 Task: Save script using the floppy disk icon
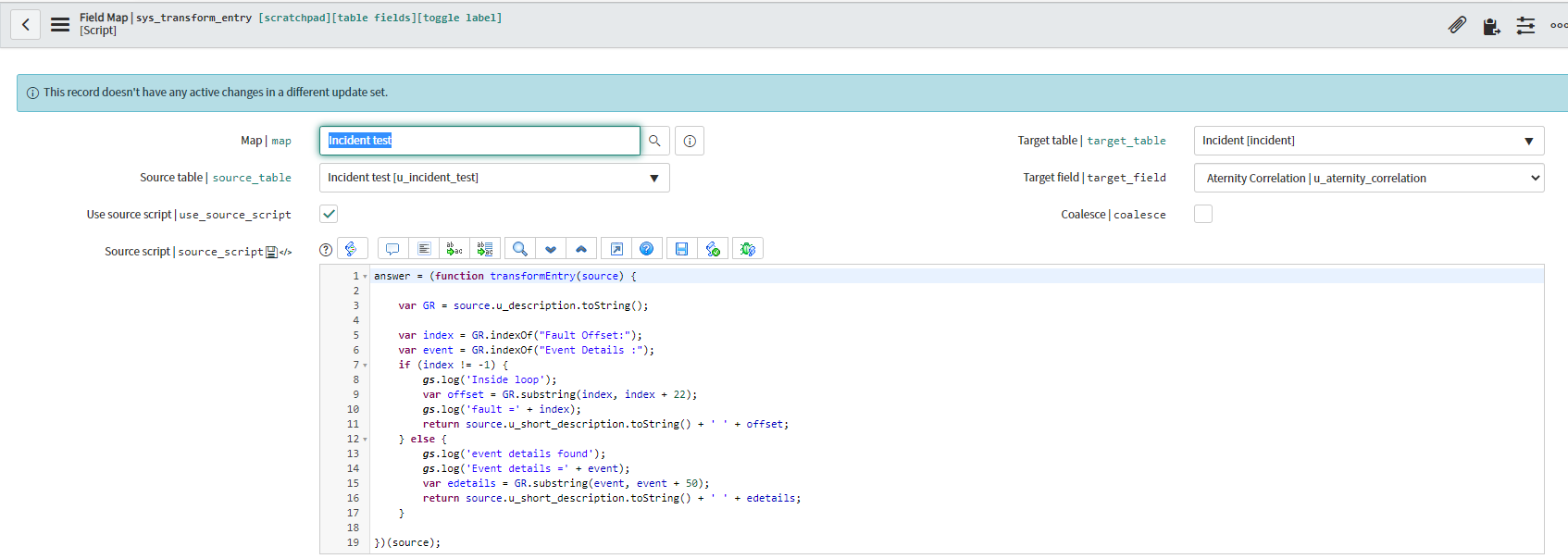(x=682, y=249)
